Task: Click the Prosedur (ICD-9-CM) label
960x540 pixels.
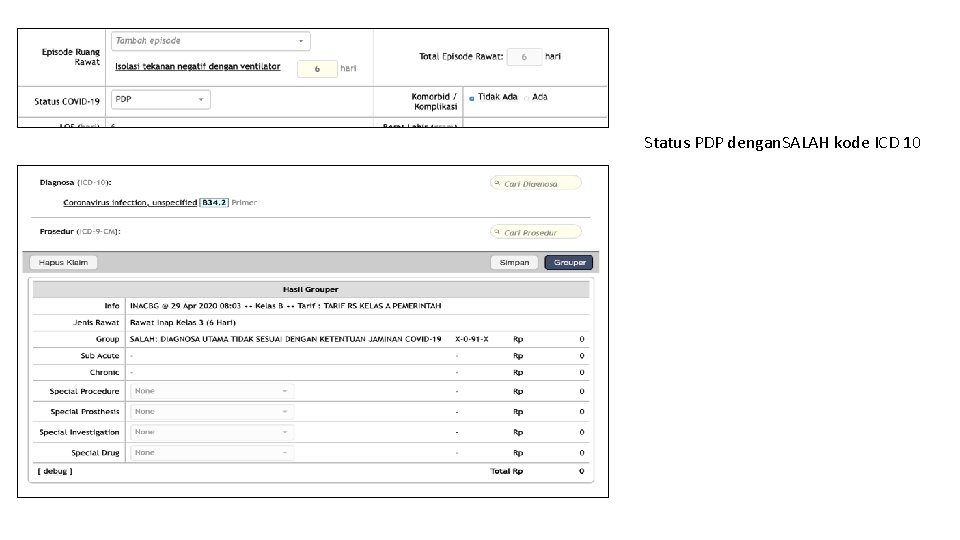Action: click(x=80, y=231)
